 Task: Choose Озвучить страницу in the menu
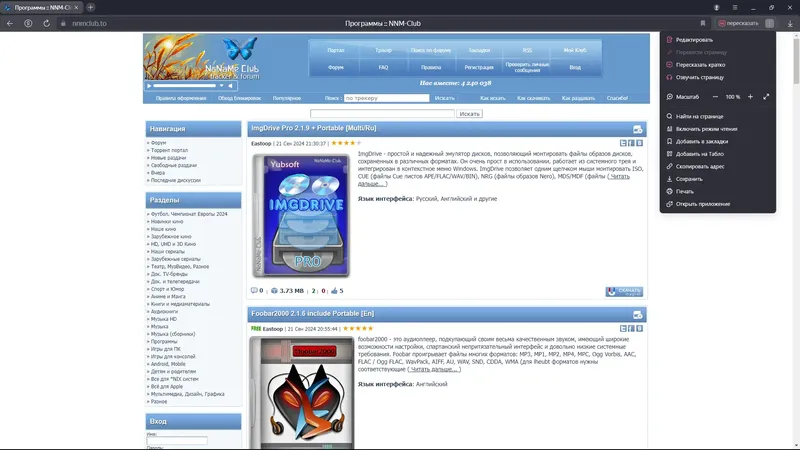pos(717,78)
